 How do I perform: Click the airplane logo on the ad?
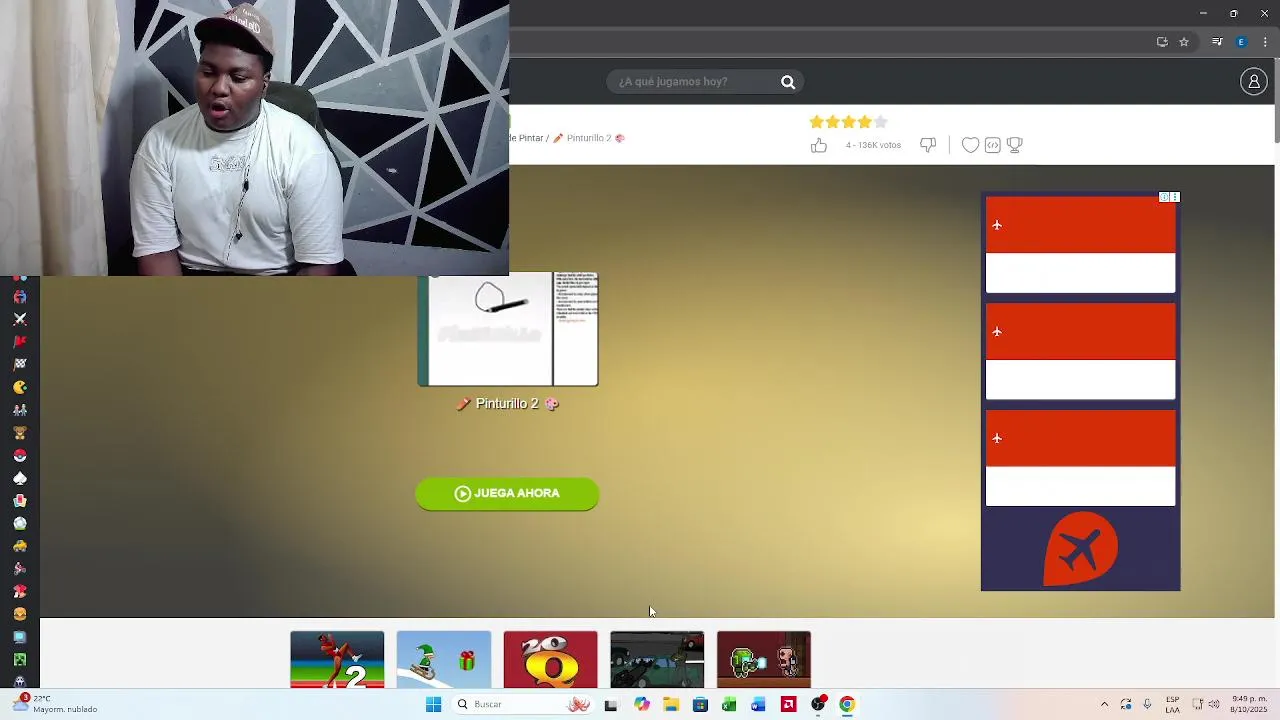click(x=1080, y=548)
